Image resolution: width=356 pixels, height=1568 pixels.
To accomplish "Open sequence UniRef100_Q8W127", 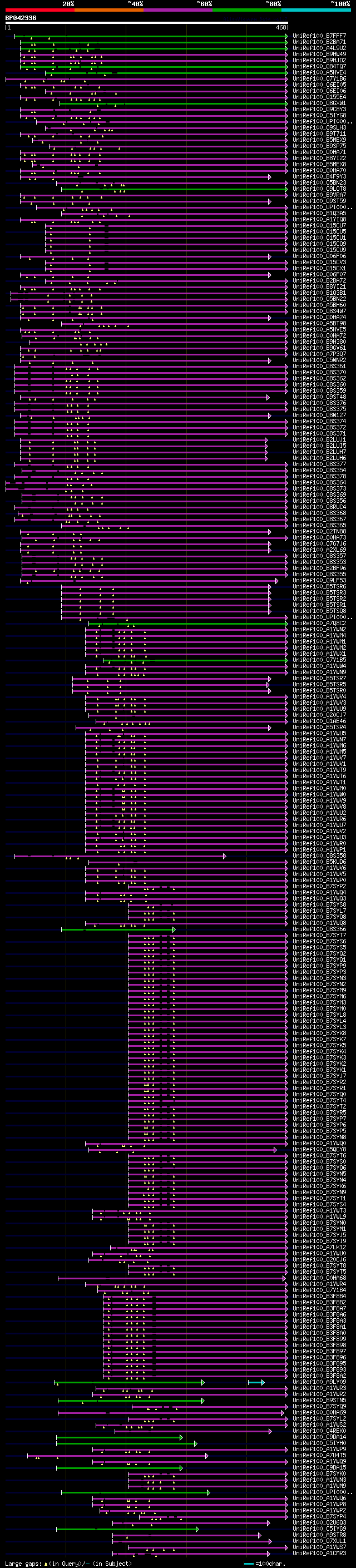I will tap(319, 415).
